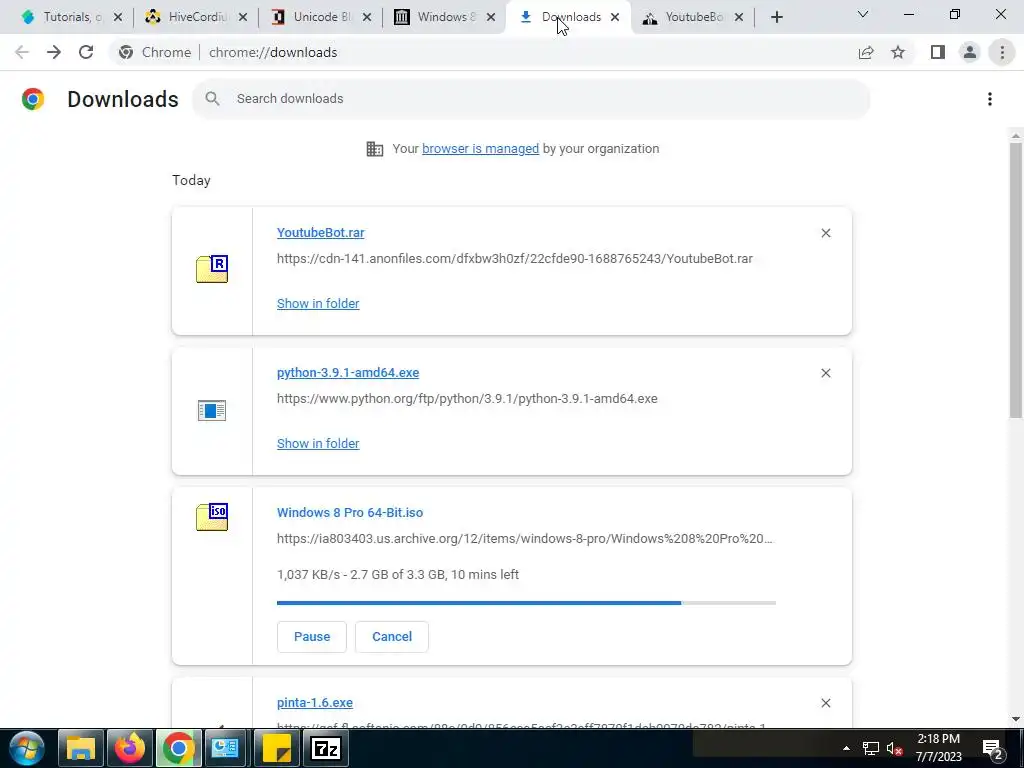Click the Search downloads field
This screenshot has height=768, width=1024.
[531, 99]
